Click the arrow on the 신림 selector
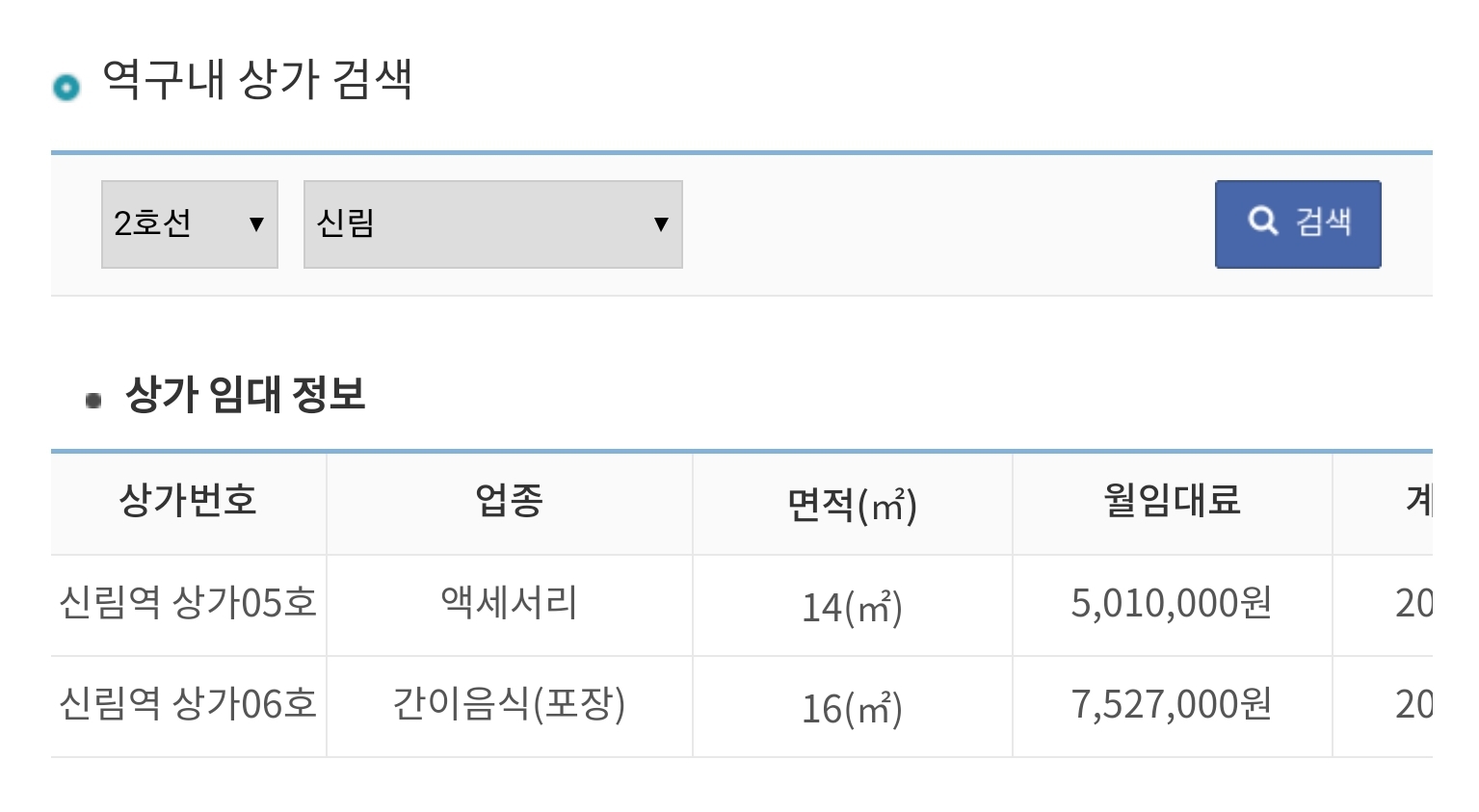 click(x=661, y=224)
